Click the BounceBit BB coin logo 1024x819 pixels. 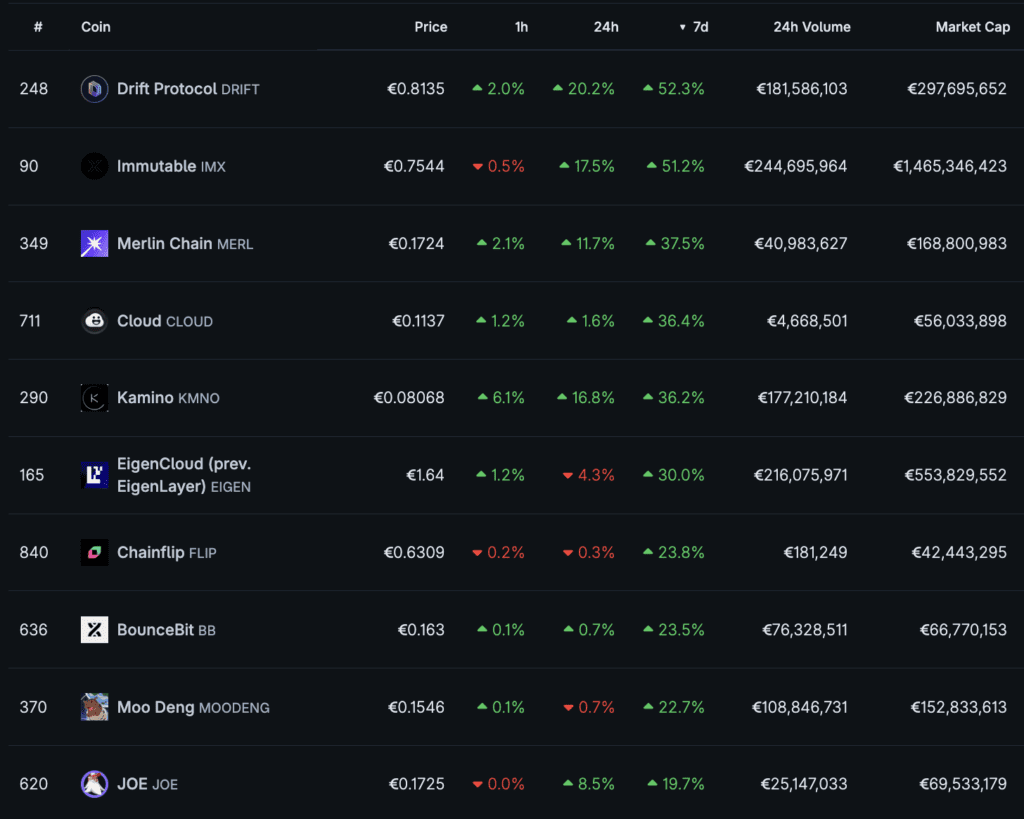coord(94,630)
